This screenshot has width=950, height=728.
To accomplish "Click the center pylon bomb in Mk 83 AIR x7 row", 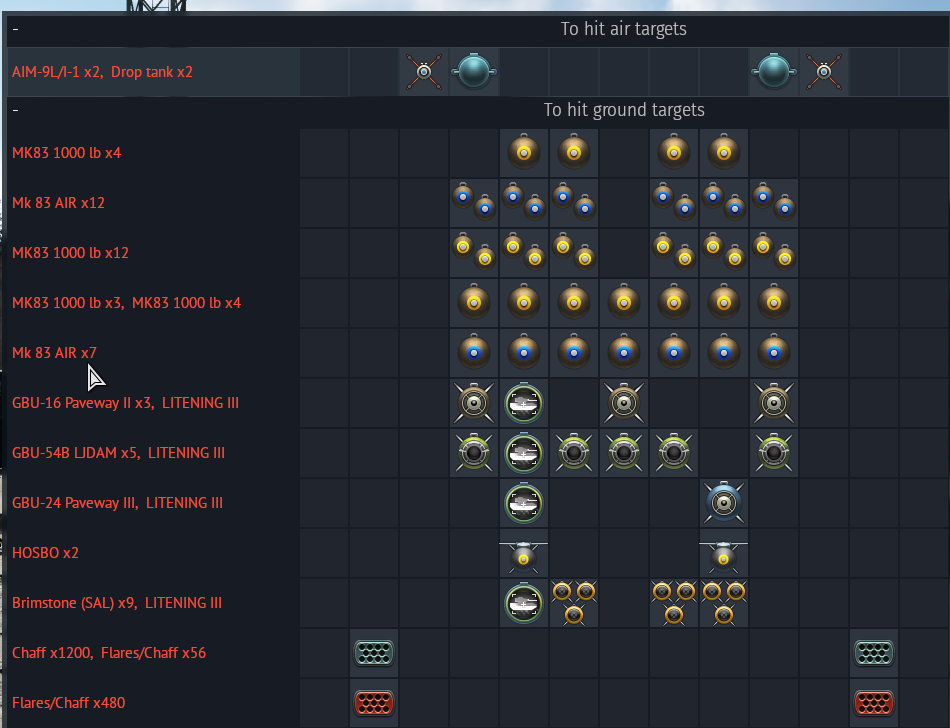I will tap(623, 353).
